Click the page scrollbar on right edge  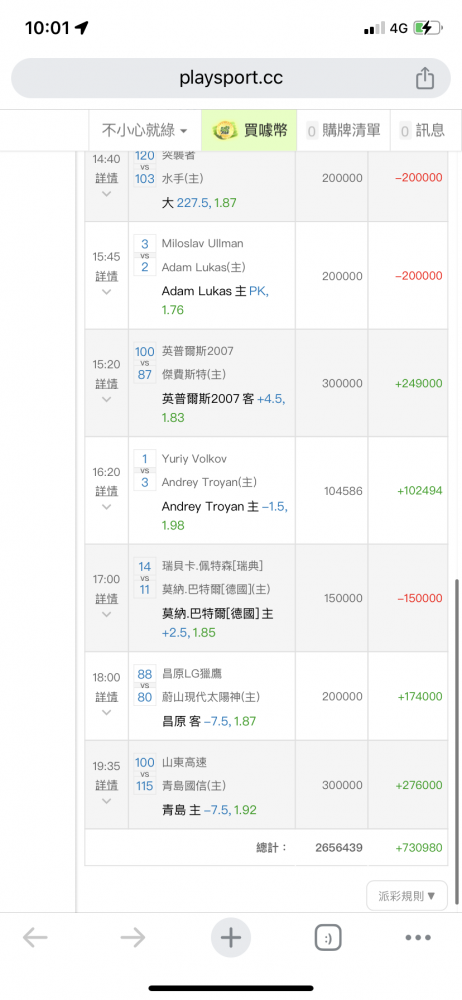pyautogui.click(x=457, y=742)
